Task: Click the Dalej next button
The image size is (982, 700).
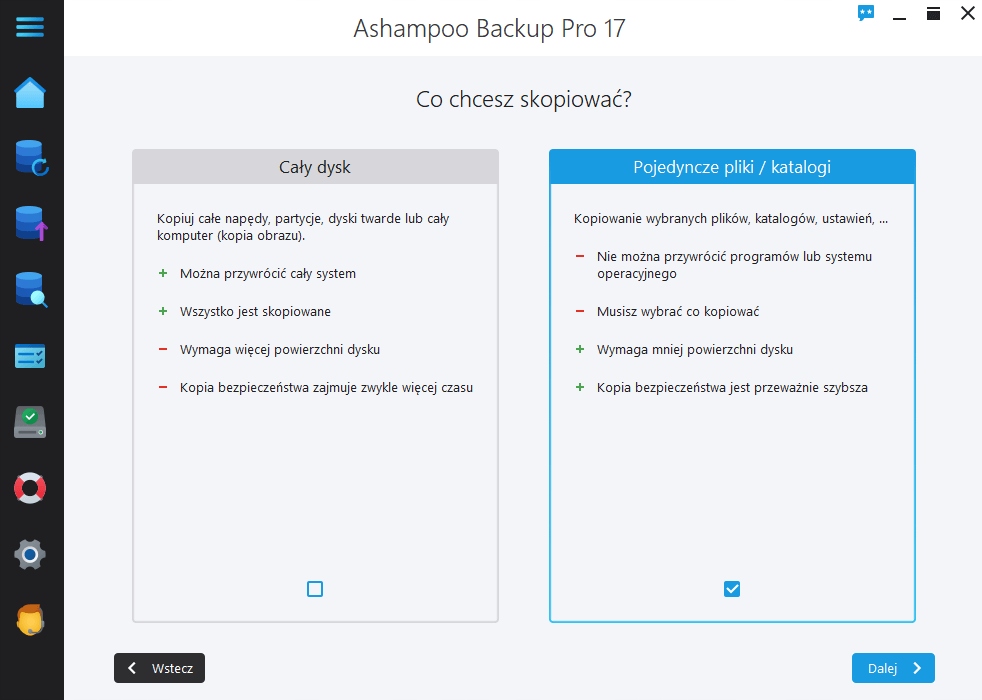Action: (x=893, y=668)
